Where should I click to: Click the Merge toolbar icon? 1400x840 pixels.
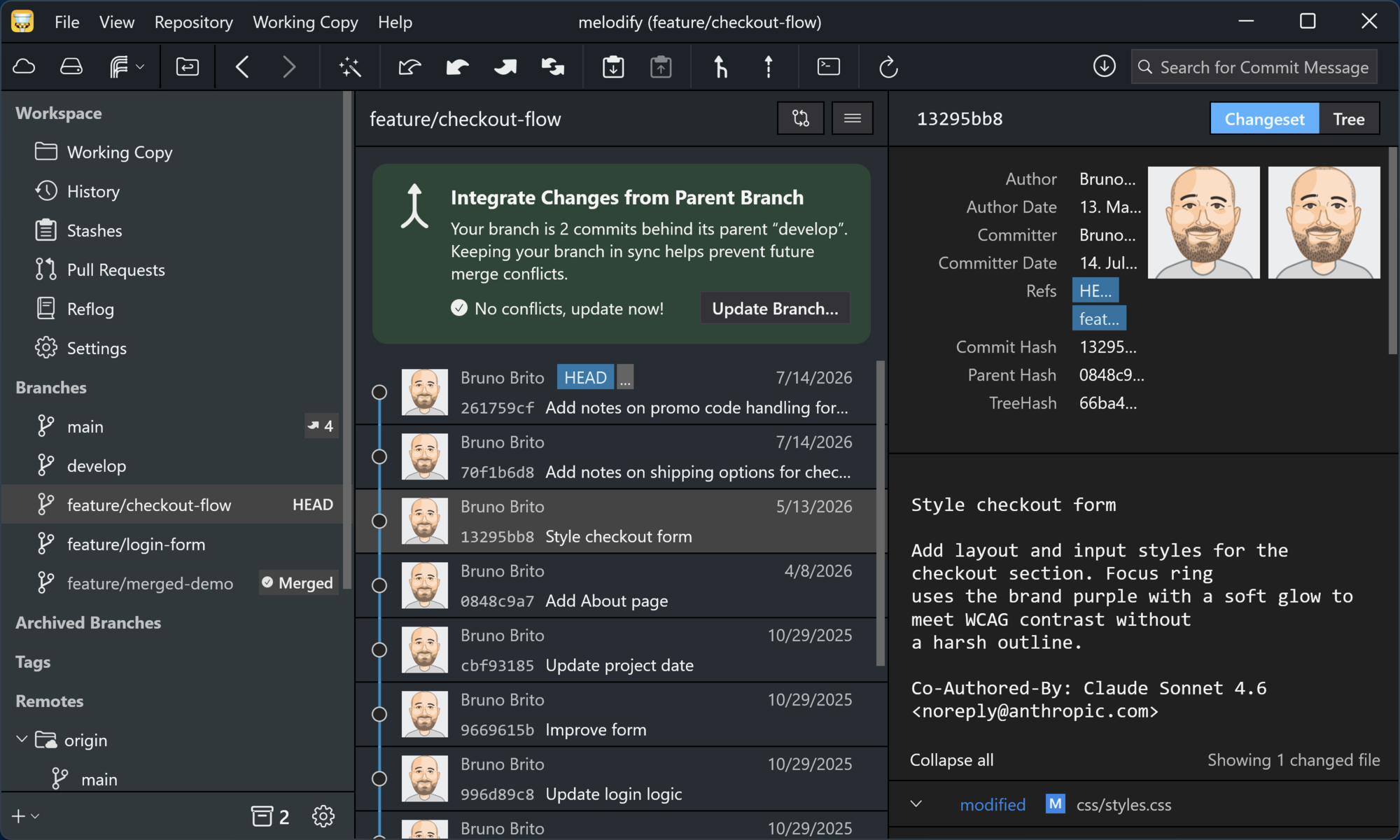(720, 66)
